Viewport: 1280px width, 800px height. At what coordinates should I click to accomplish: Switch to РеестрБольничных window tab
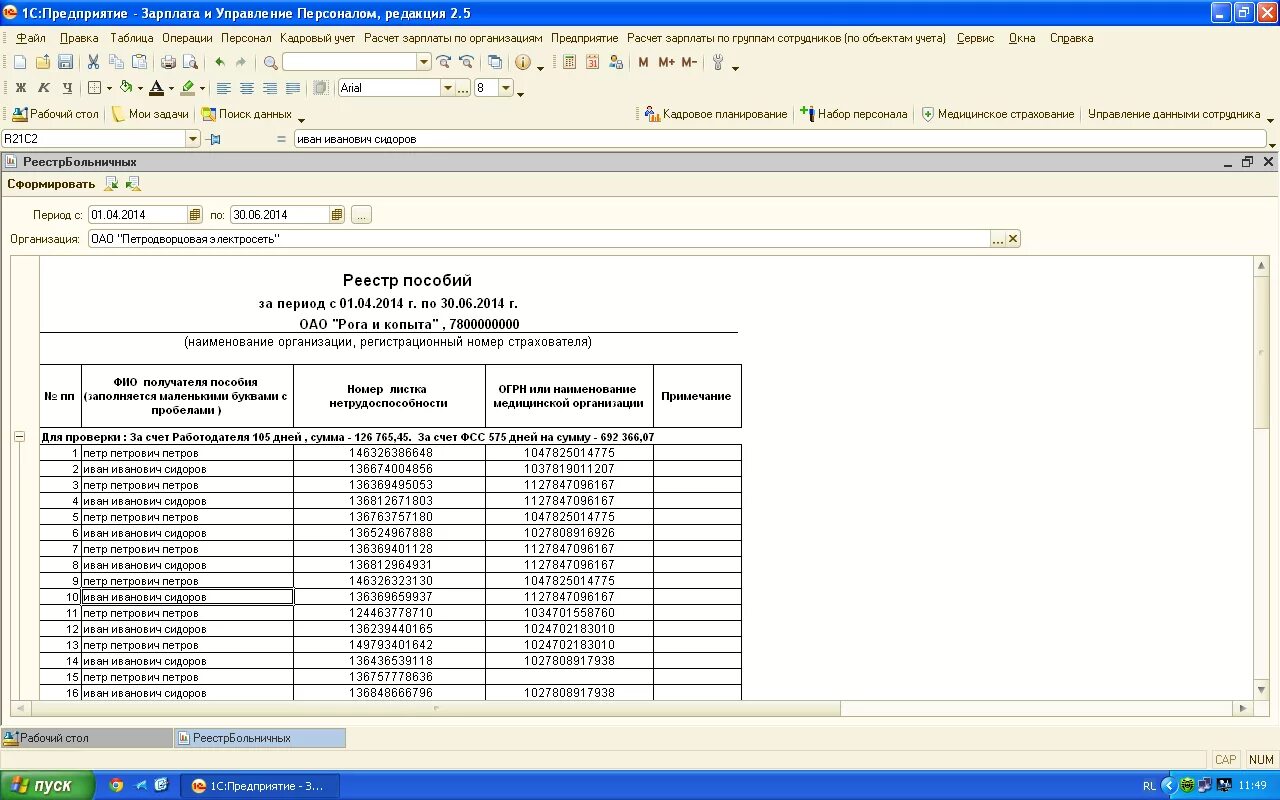(260, 738)
